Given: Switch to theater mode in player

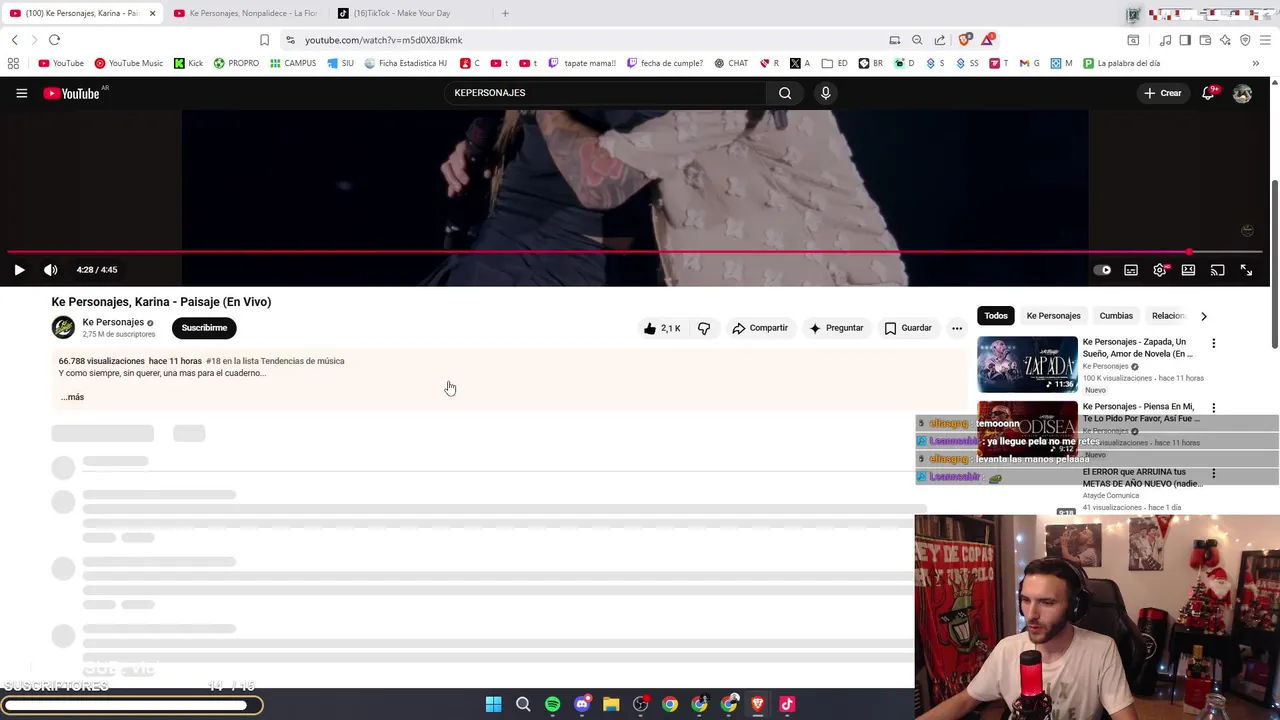Looking at the screenshot, I should (x=1188, y=270).
